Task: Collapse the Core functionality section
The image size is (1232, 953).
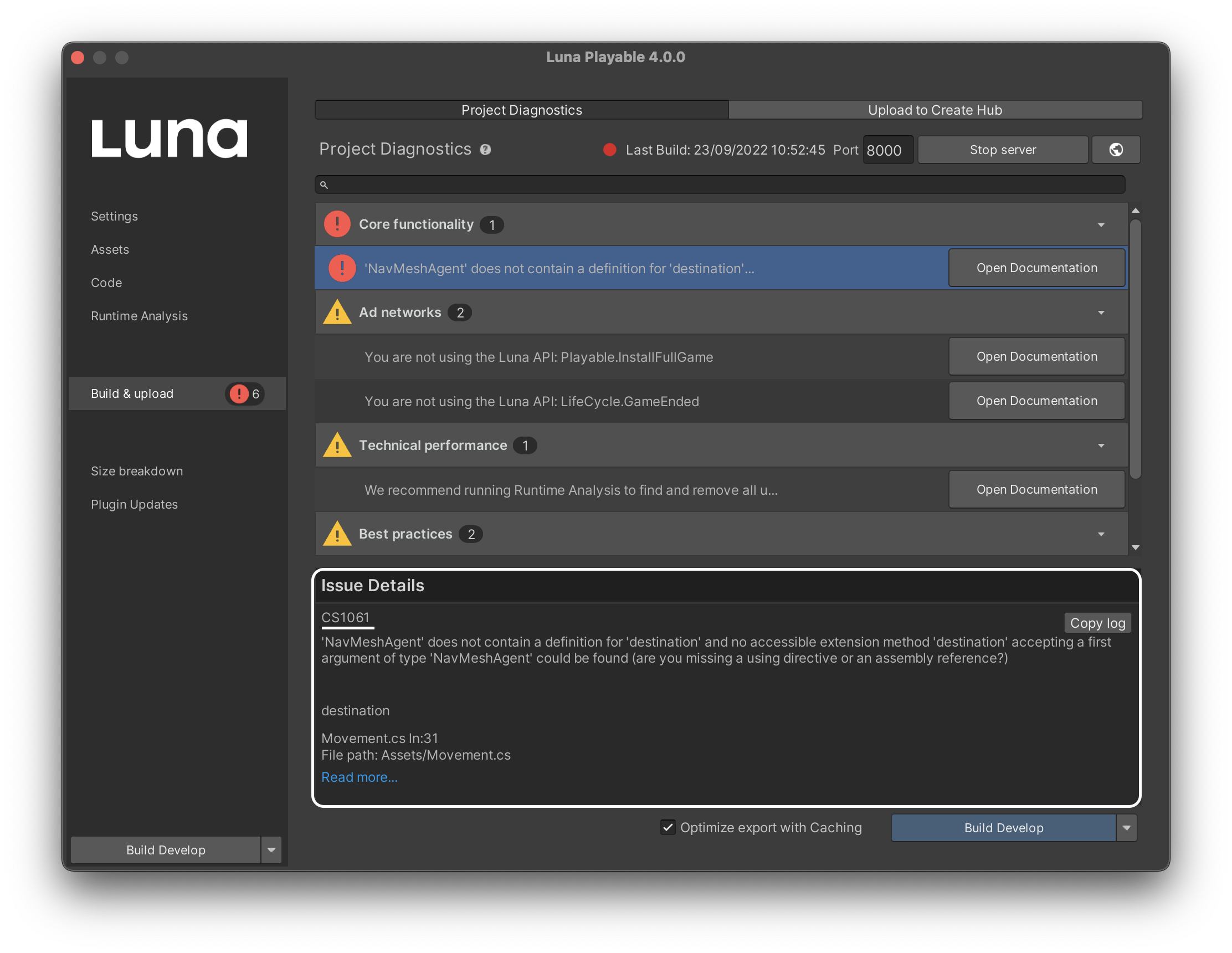Action: pos(1101,224)
